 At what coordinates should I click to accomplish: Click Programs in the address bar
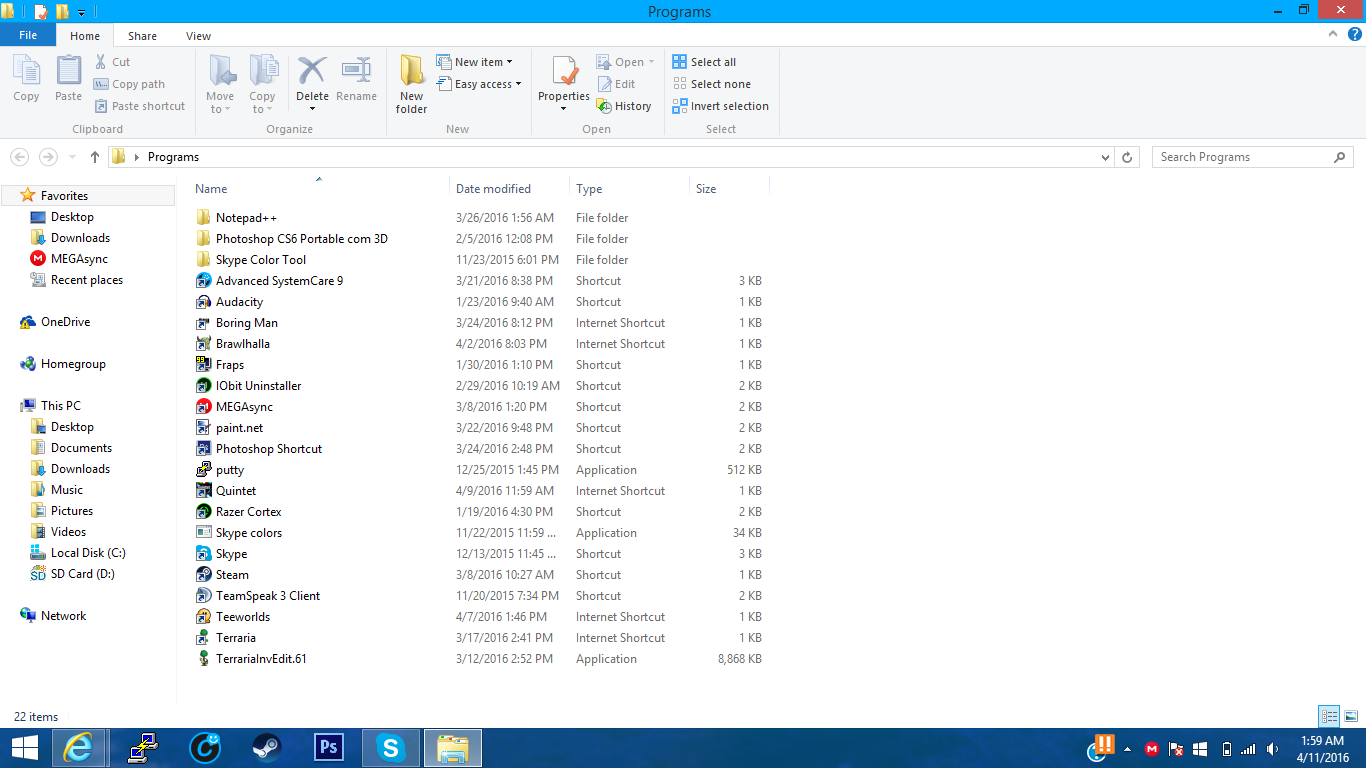tap(173, 157)
